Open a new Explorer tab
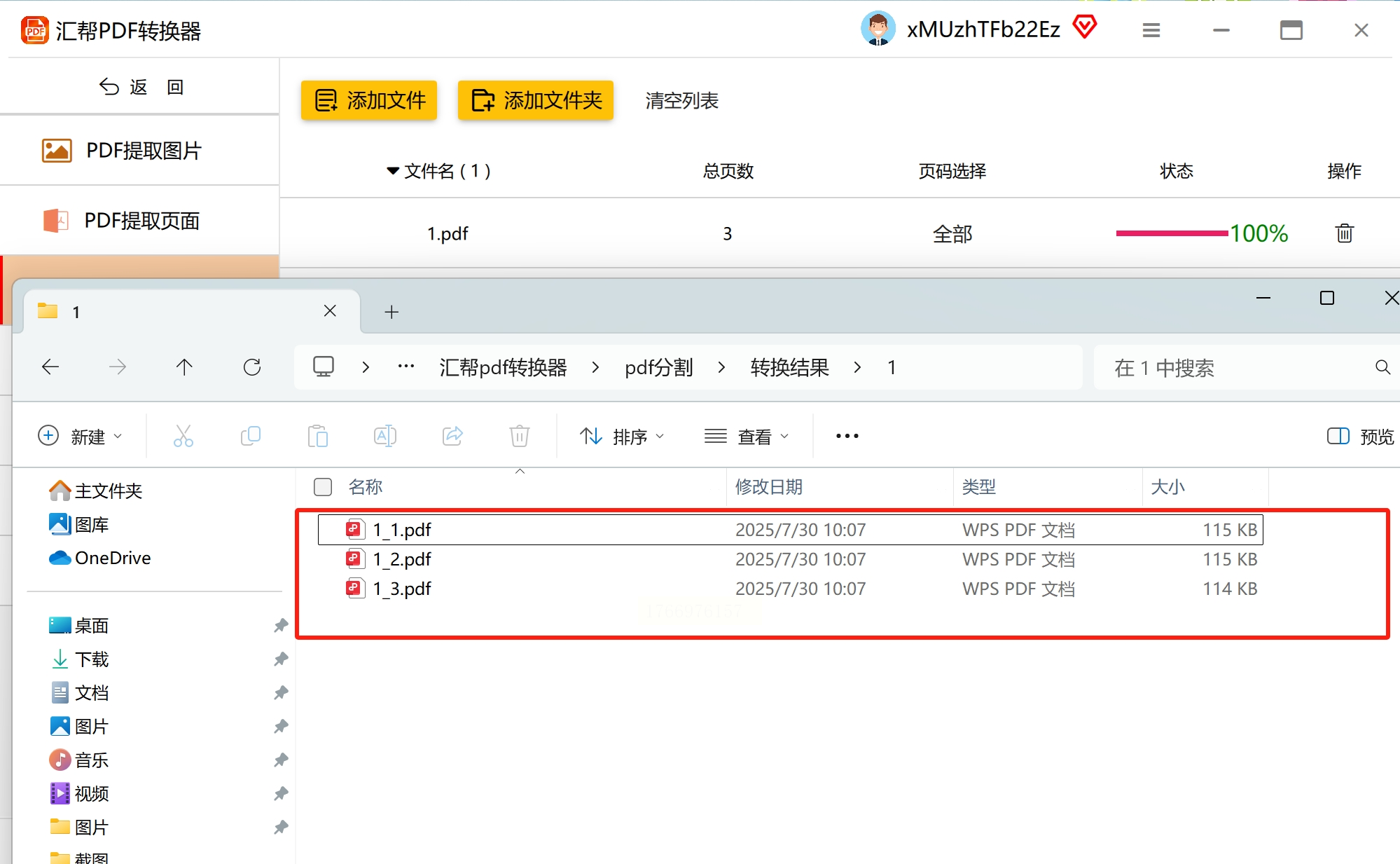1400x864 pixels. click(x=391, y=312)
